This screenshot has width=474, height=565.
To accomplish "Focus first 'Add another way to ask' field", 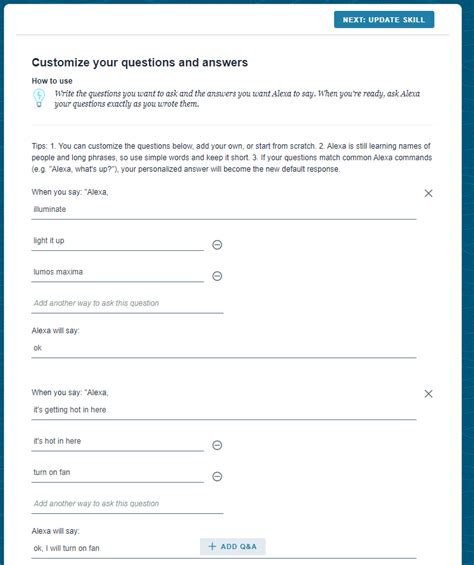I will click(127, 304).
